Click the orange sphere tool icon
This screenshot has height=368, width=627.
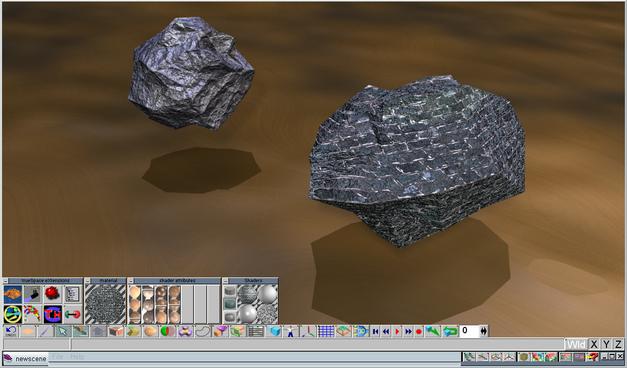click(150, 331)
